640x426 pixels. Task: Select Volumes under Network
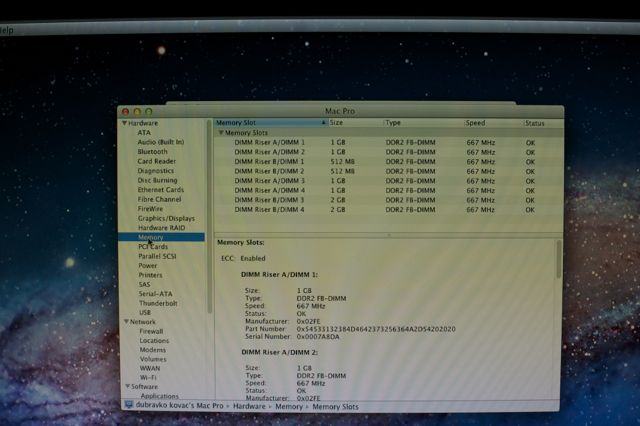153,359
